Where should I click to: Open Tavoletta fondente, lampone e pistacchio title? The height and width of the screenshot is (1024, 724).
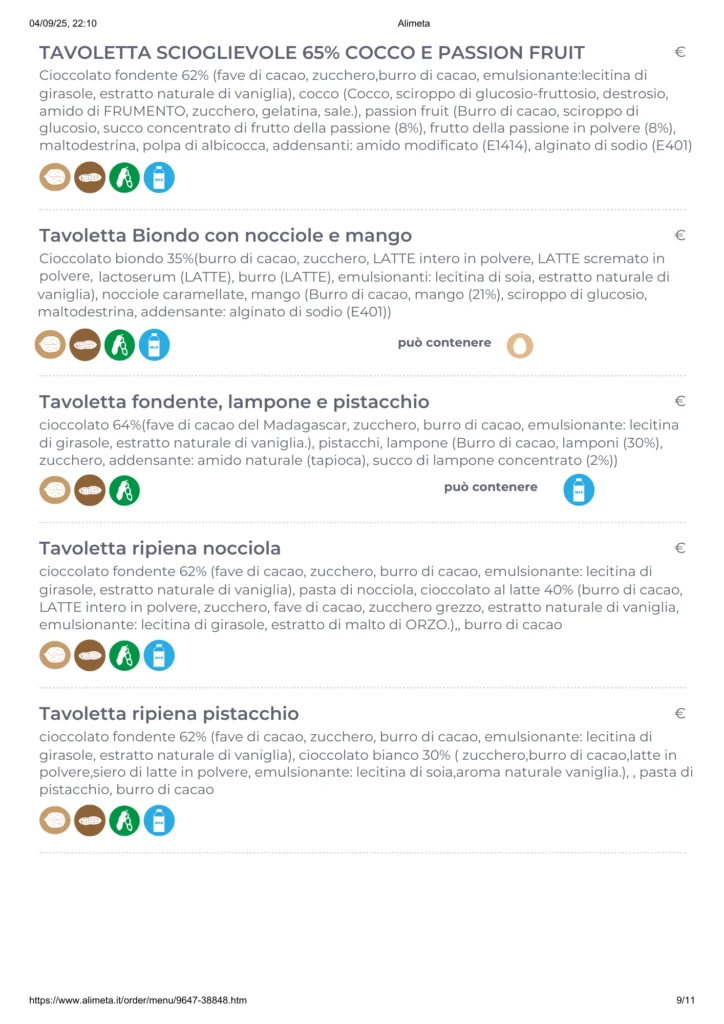point(234,402)
